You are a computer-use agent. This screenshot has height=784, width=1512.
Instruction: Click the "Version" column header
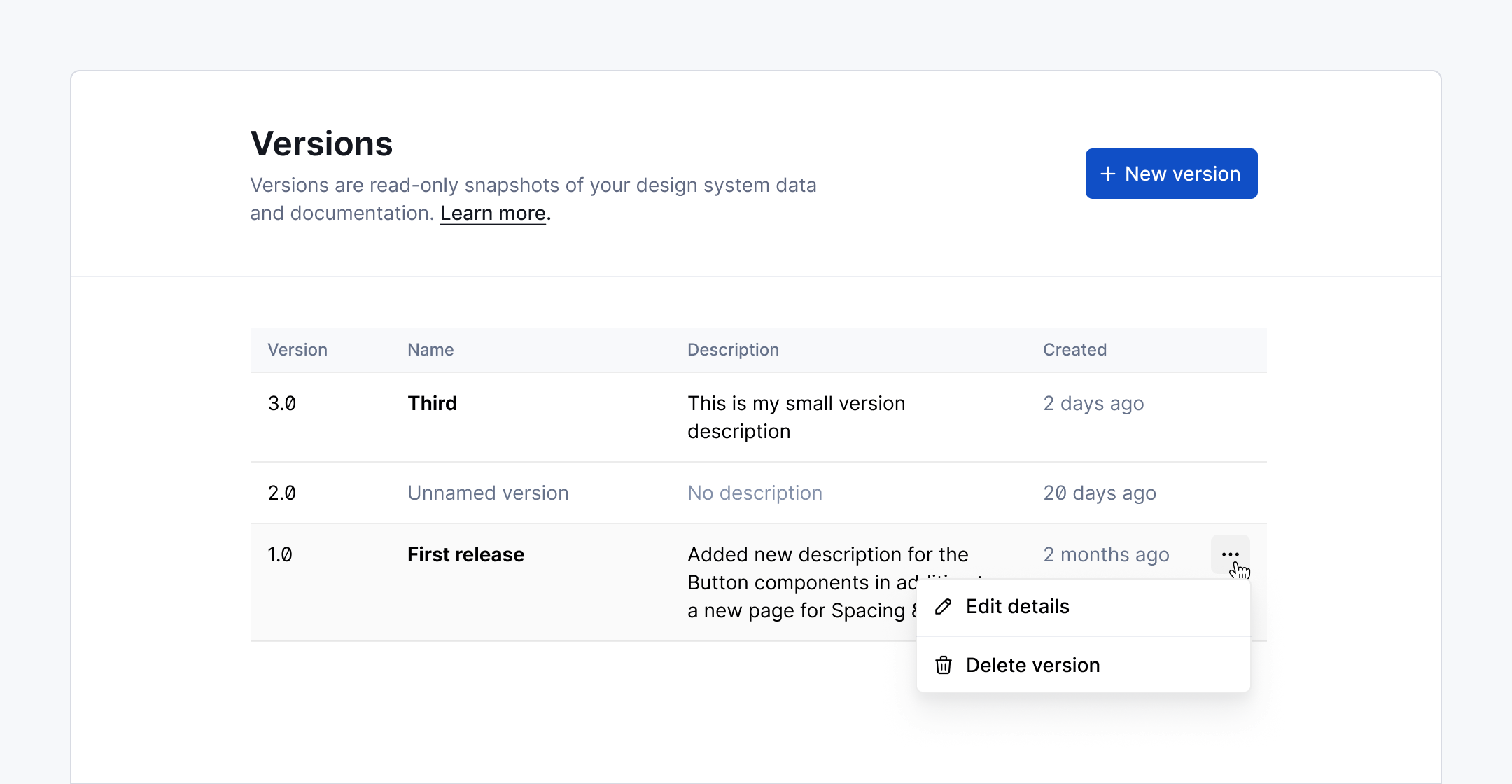click(297, 349)
